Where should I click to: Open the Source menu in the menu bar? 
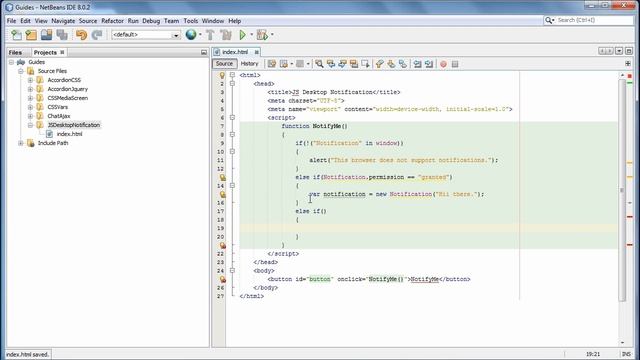(x=88, y=21)
